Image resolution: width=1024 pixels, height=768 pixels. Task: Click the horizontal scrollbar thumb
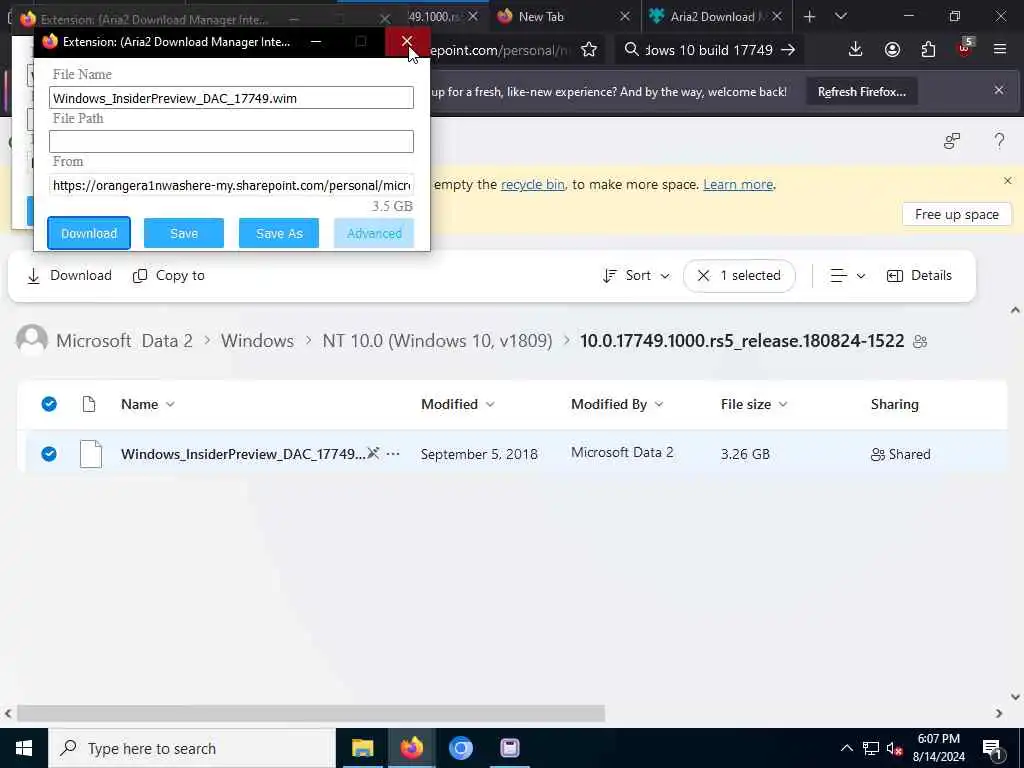pos(311,713)
